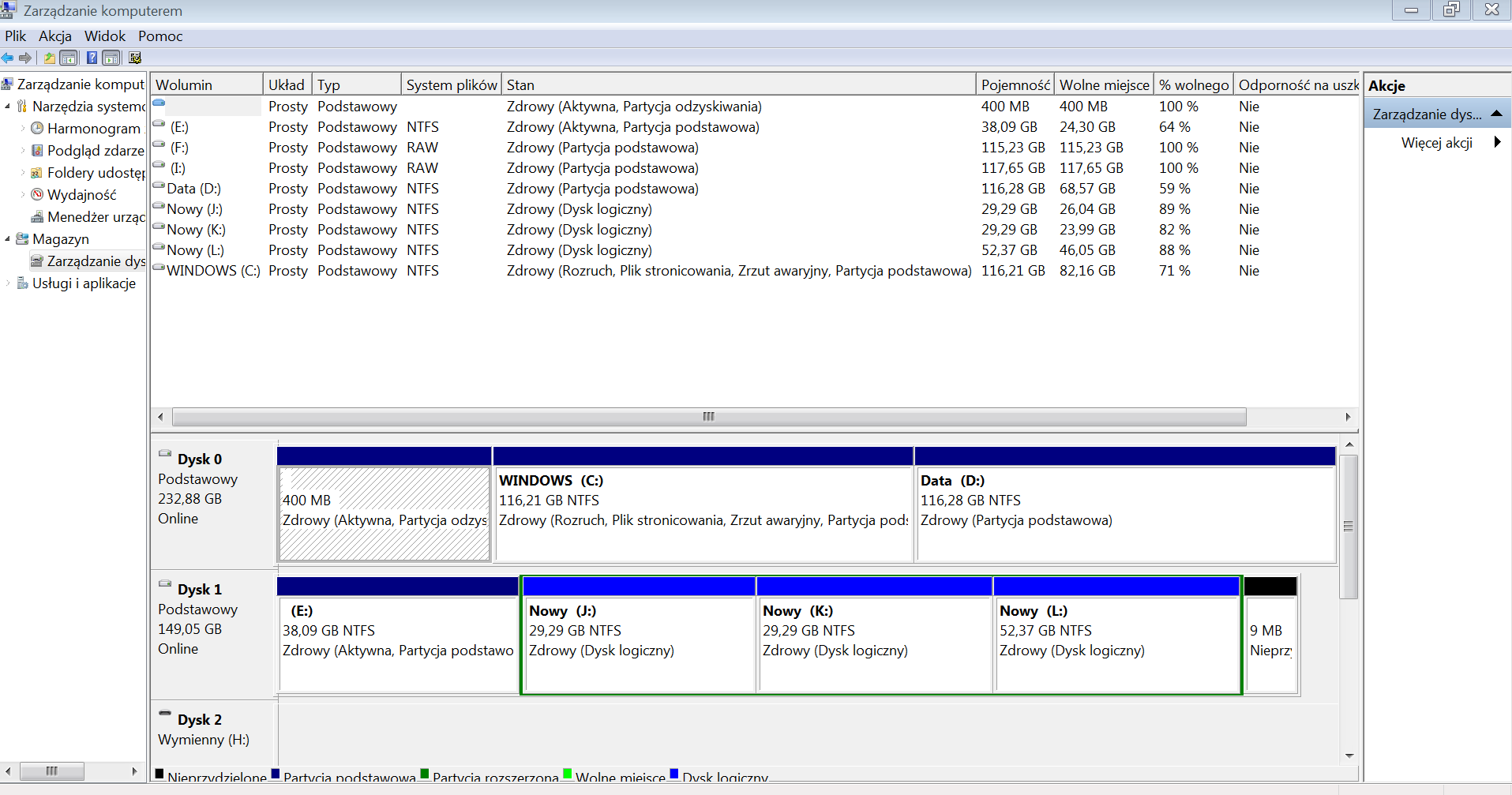Viewport: 1512px width, 795px height.
Task: Select the (F:) RAW volume row in list
Action: (755, 148)
